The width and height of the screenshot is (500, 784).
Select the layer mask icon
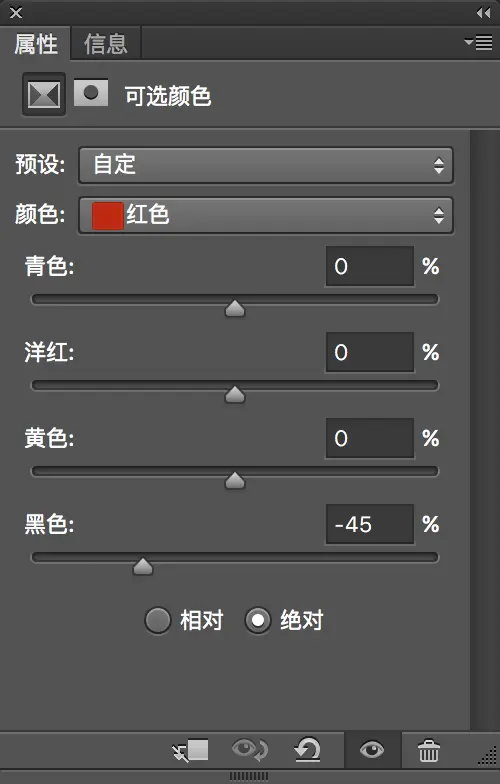(x=91, y=93)
